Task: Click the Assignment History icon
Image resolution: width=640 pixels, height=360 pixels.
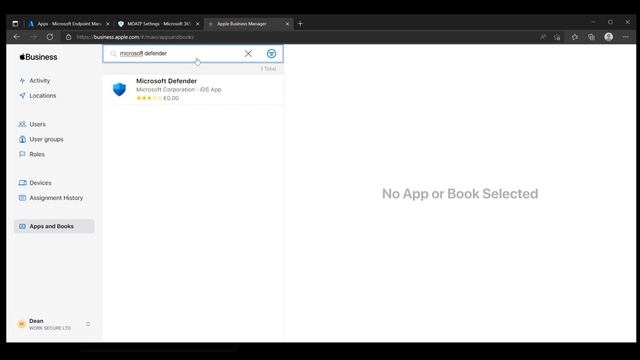Action: (x=22, y=198)
